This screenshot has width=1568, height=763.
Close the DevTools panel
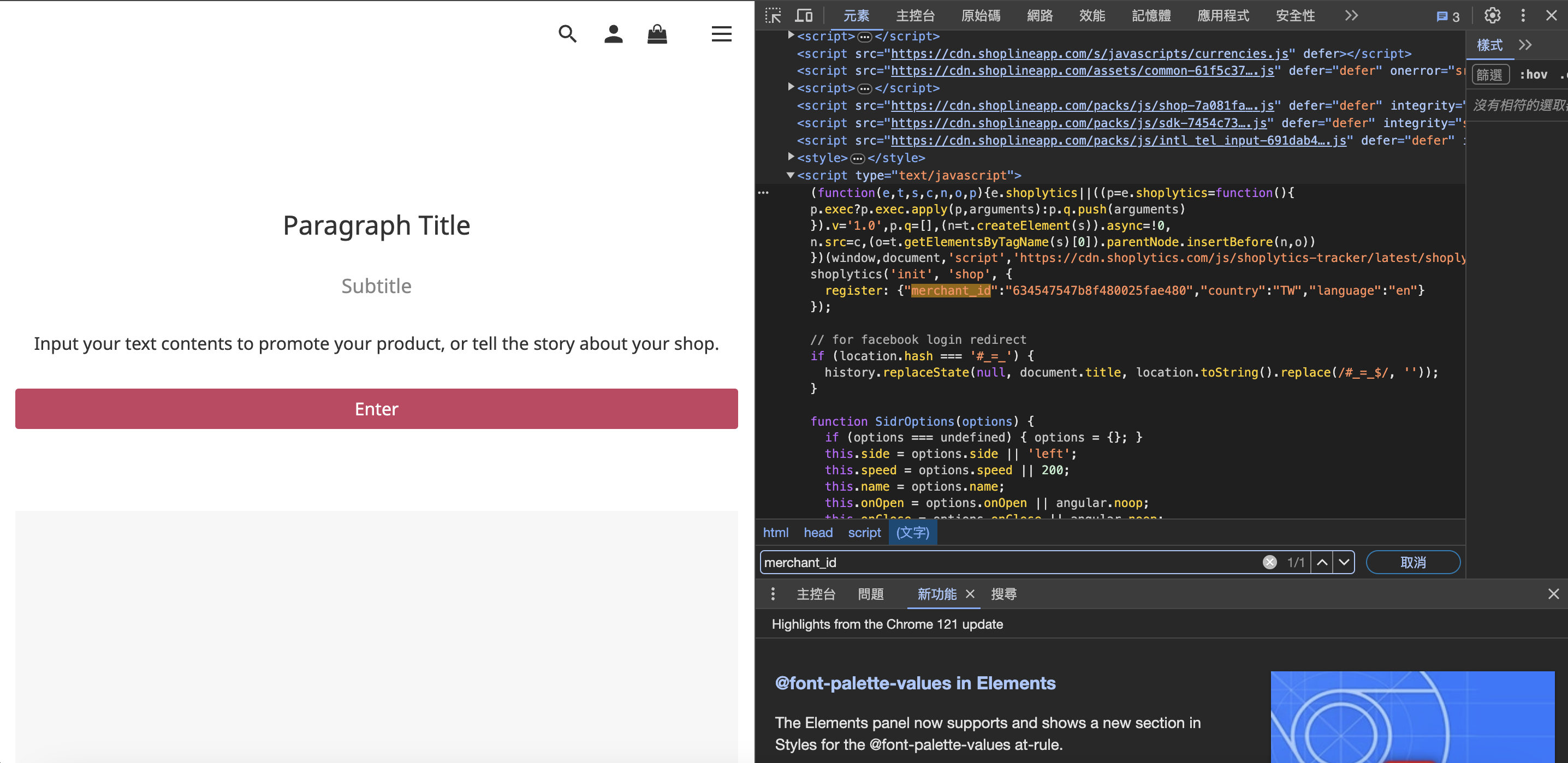click(x=1552, y=15)
